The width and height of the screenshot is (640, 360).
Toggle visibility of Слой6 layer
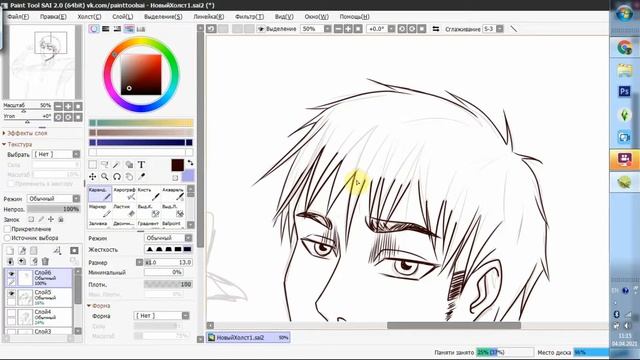point(11,273)
